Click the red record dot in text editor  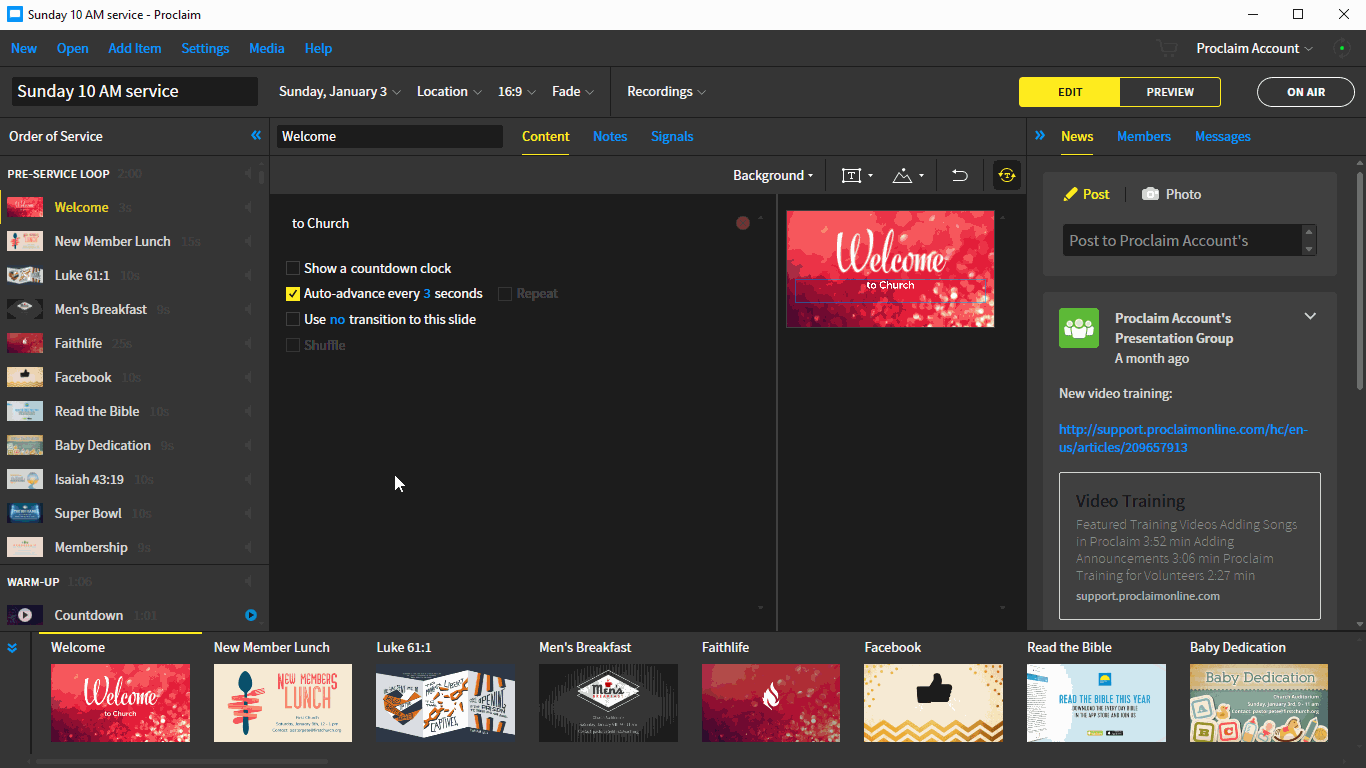click(x=743, y=223)
